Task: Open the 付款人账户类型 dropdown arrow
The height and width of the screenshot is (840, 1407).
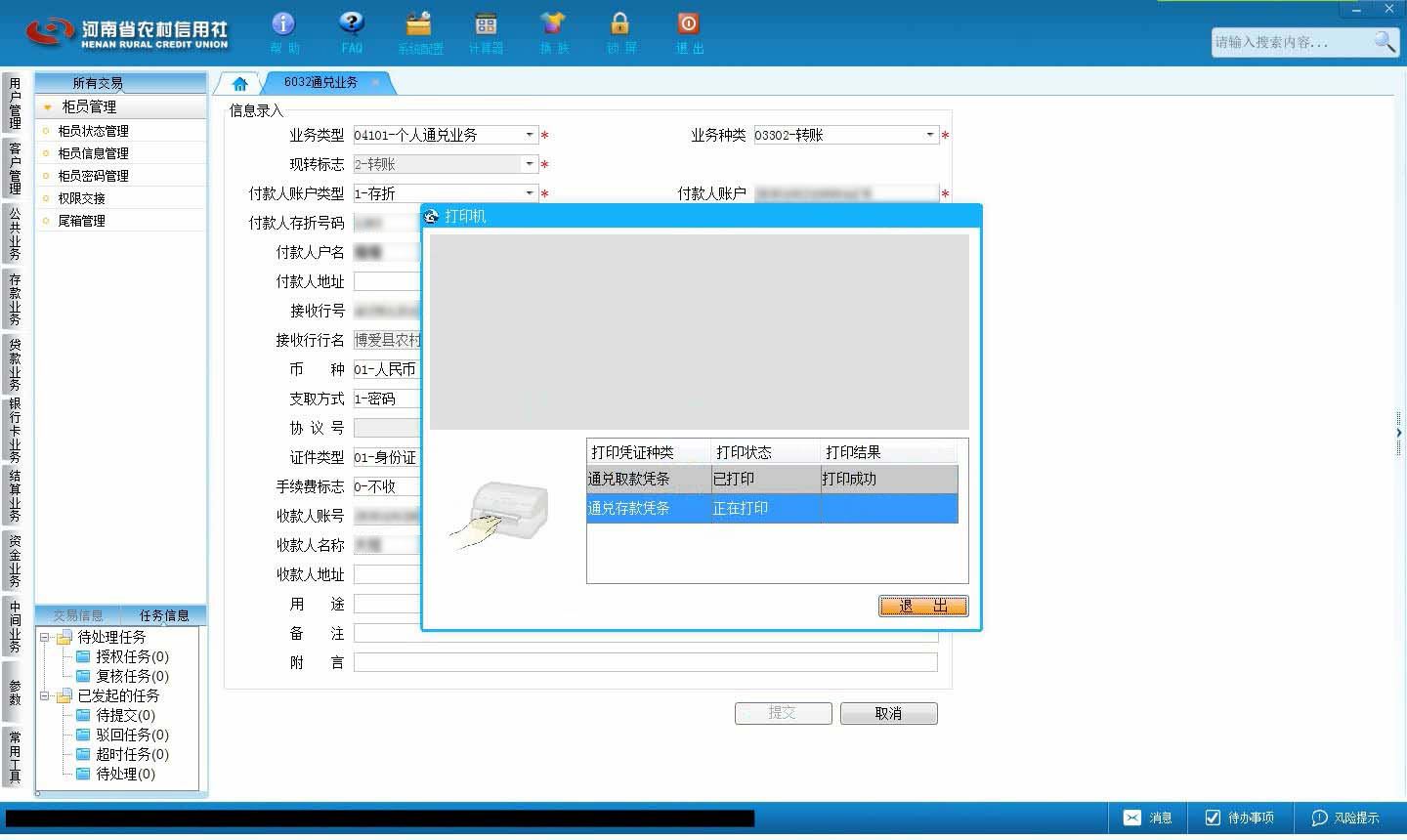Action: pos(530,193)
